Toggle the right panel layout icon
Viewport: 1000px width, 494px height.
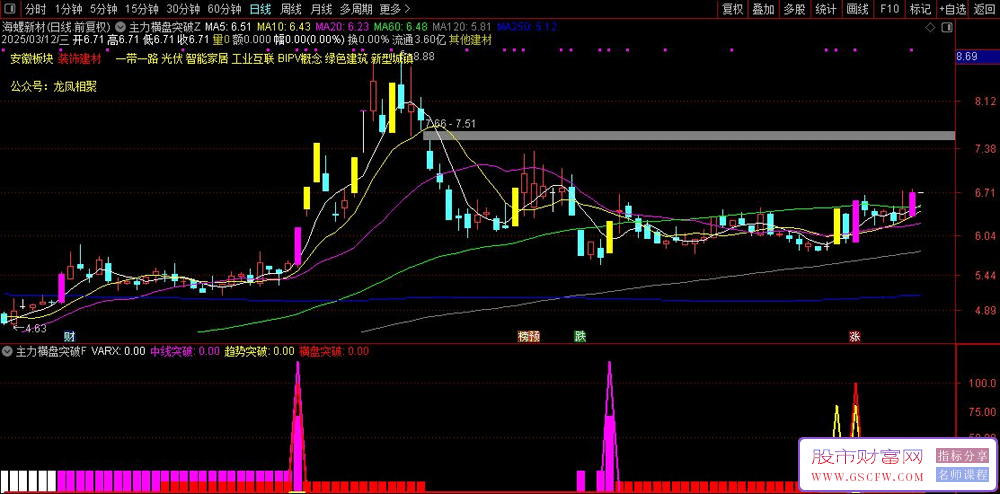point(946,28)
